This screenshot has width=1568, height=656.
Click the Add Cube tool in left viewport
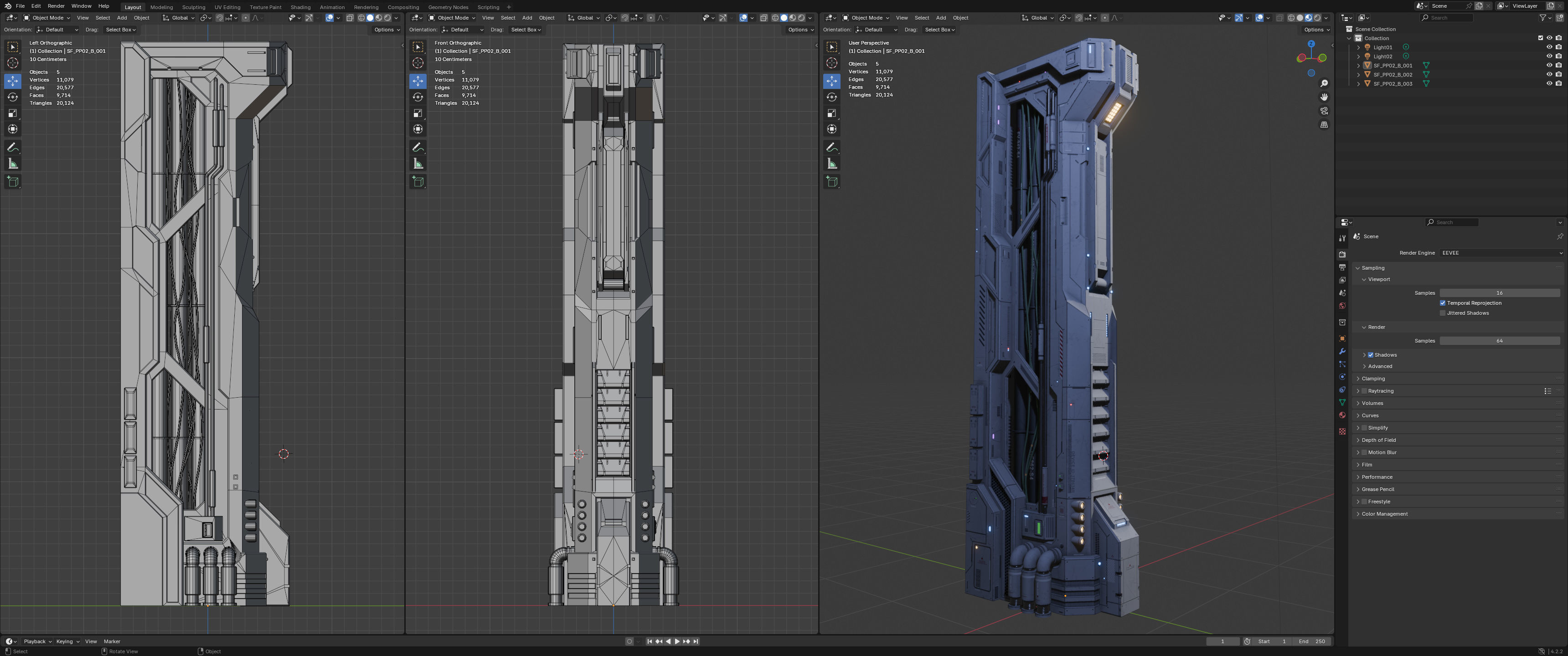pos(13,181)
